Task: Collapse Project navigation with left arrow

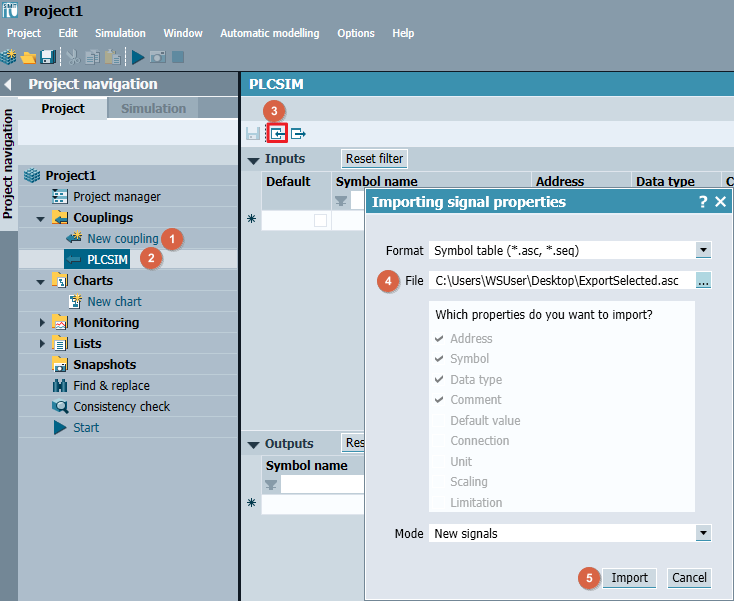Action: tap(8, 84)
